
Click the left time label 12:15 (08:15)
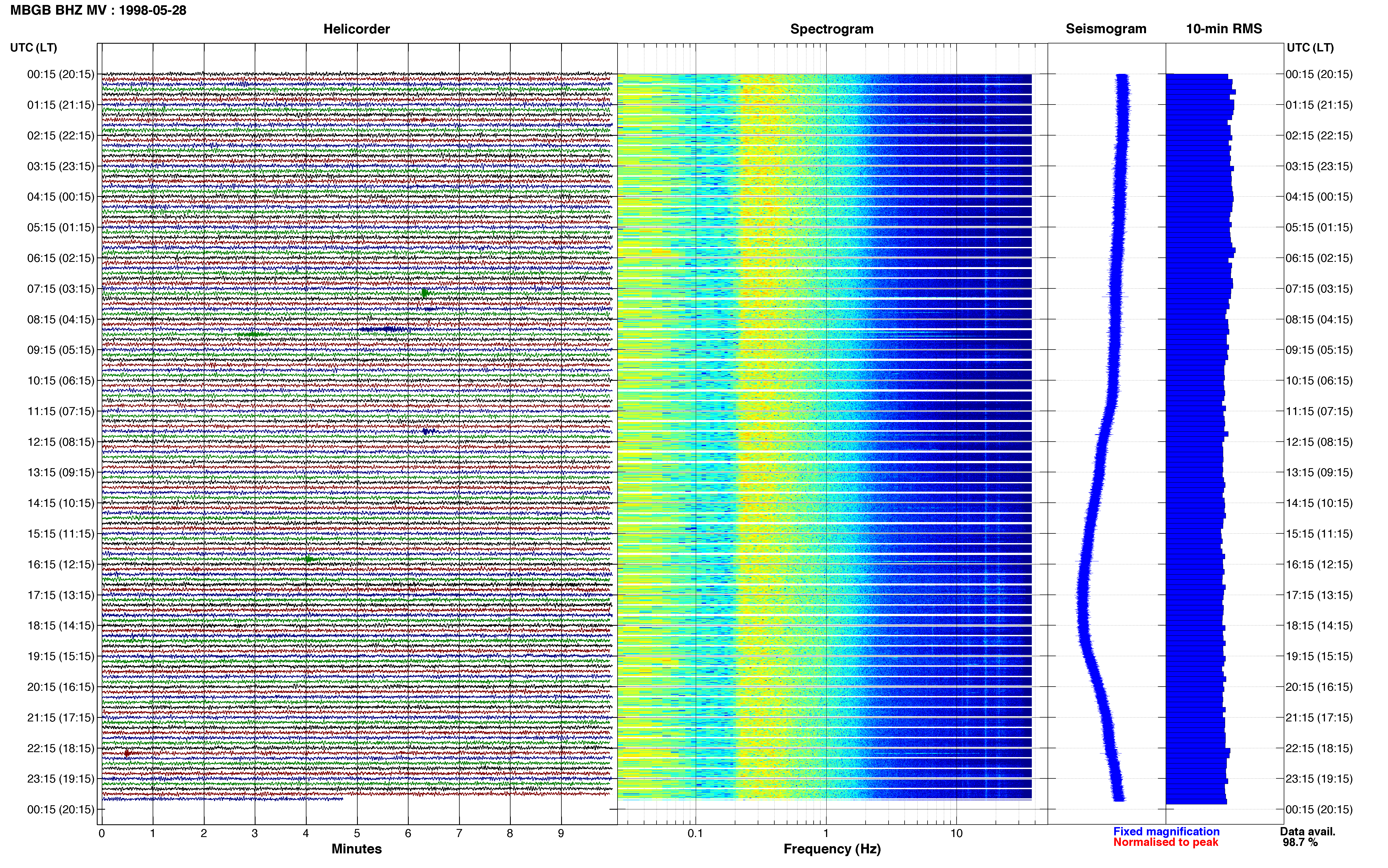click(61, 442)
